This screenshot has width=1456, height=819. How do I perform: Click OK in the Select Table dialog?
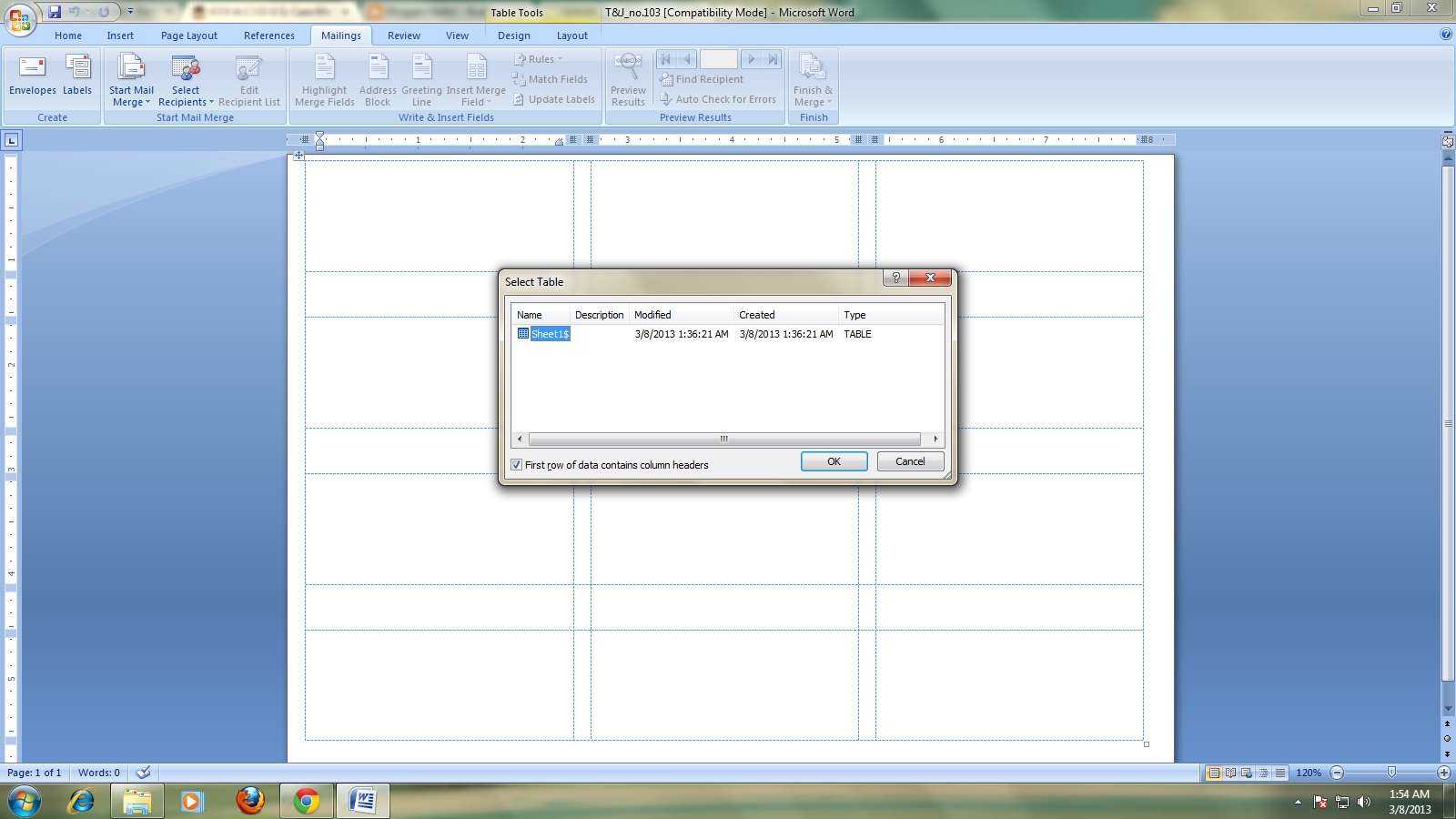(834, 461)
